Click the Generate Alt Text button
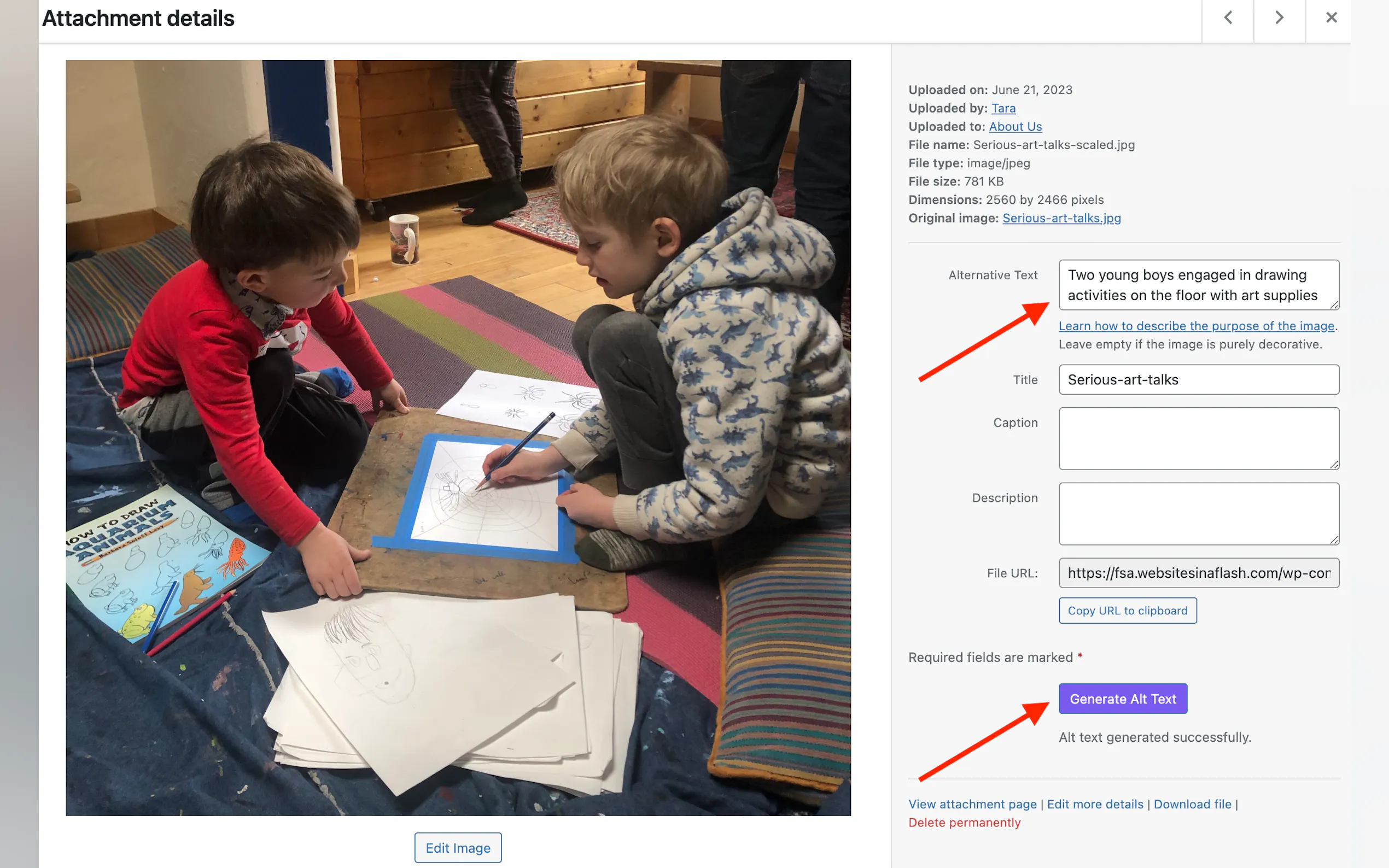 pyautogui.click(x=1123, y=699)
